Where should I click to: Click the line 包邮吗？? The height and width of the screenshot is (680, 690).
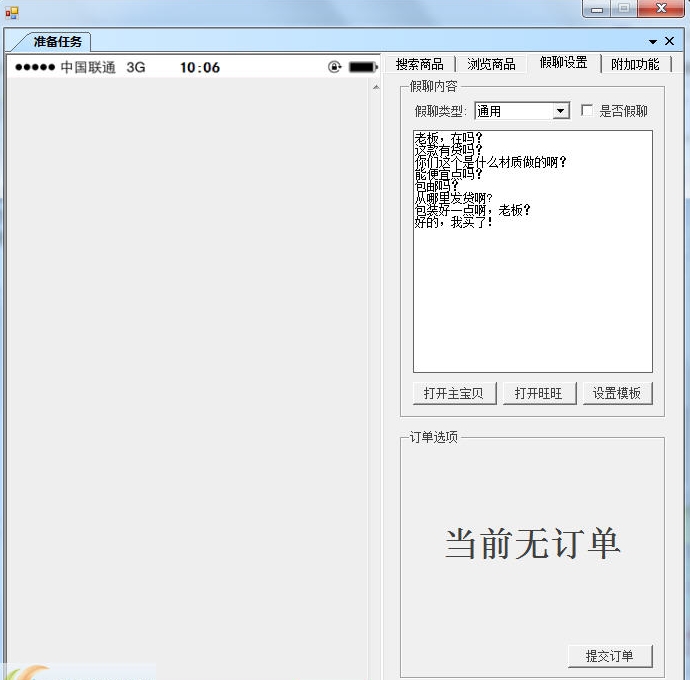point(437,186)
